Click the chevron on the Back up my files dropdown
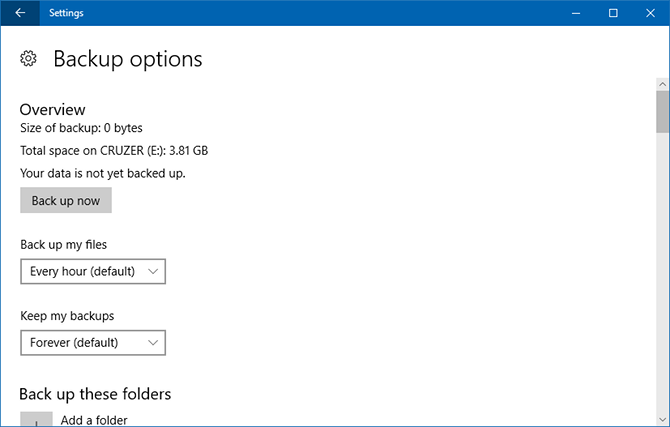 [153, 271]
